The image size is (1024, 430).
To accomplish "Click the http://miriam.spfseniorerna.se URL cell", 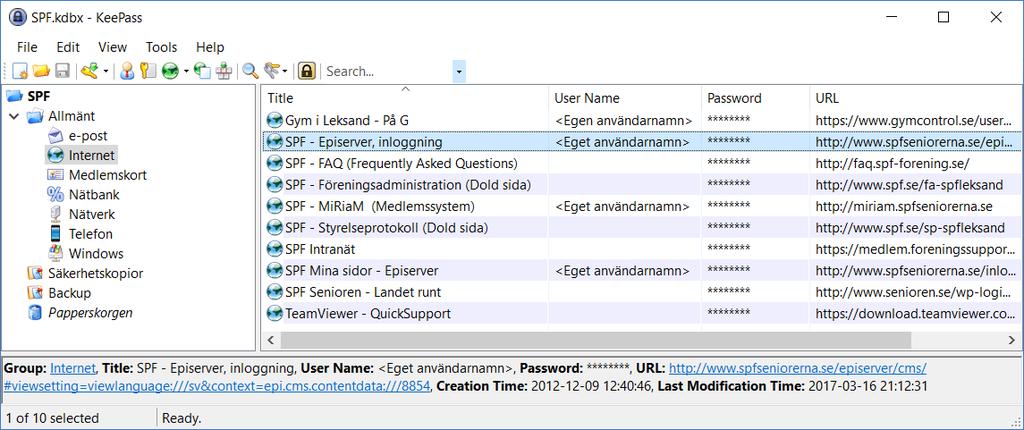I will pyautogui.click(x=904, y=207).
